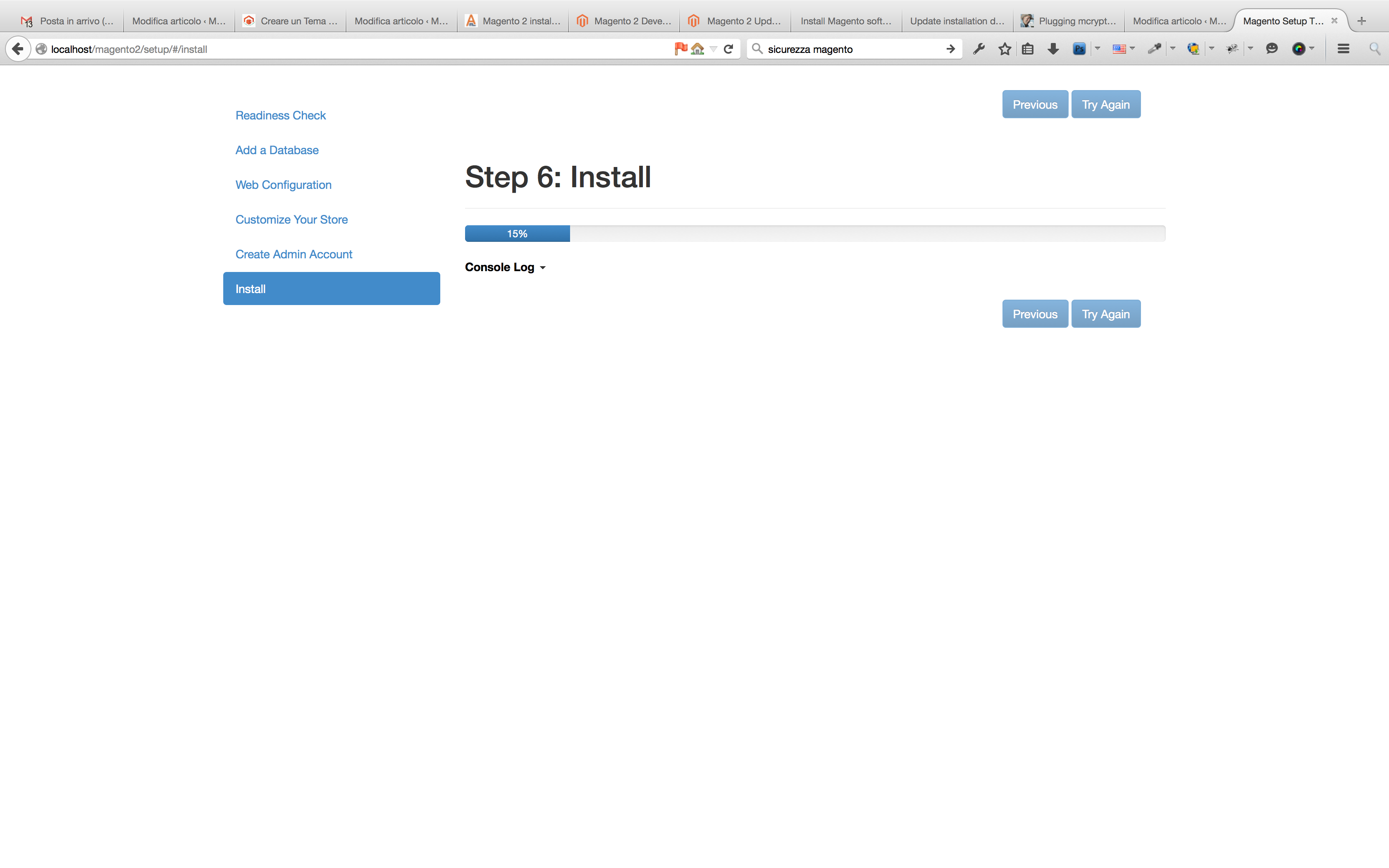
Task: Click the 15% install progress bar
Action: (x=517, y=234)
